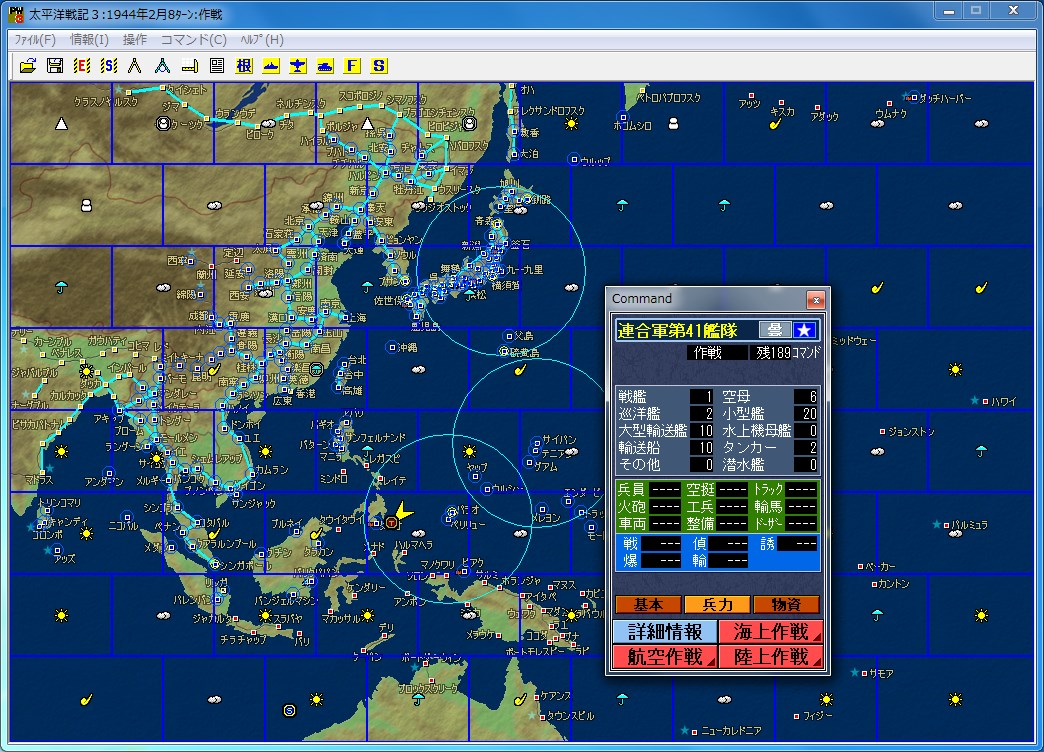Click the fleet name 連合軍第41艦隊

676,330
